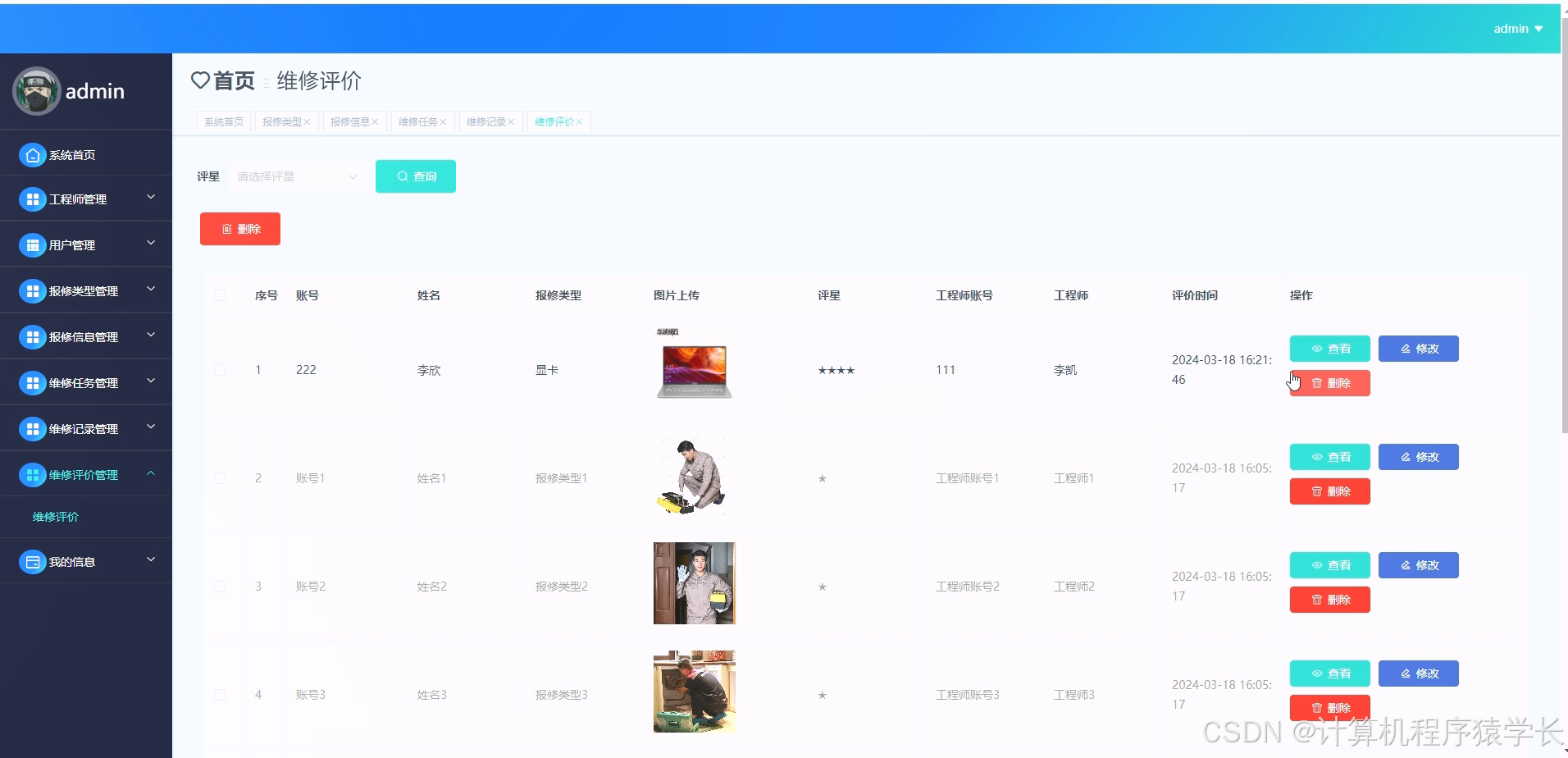Click the red 删除 bulk delete button
Viewport: 1568px width, 758px height.
[239, 229]
